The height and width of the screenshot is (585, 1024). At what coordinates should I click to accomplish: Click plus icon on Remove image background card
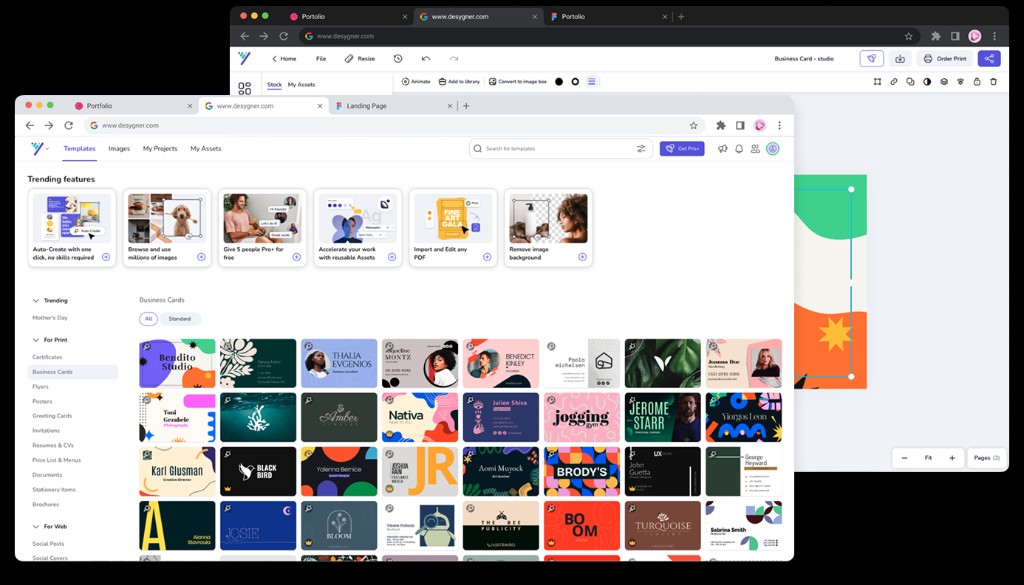(x=582, y=257)
